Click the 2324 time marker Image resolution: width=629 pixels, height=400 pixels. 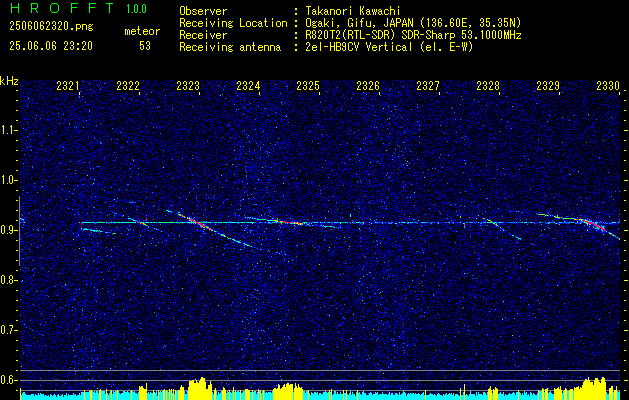(248, 85)
